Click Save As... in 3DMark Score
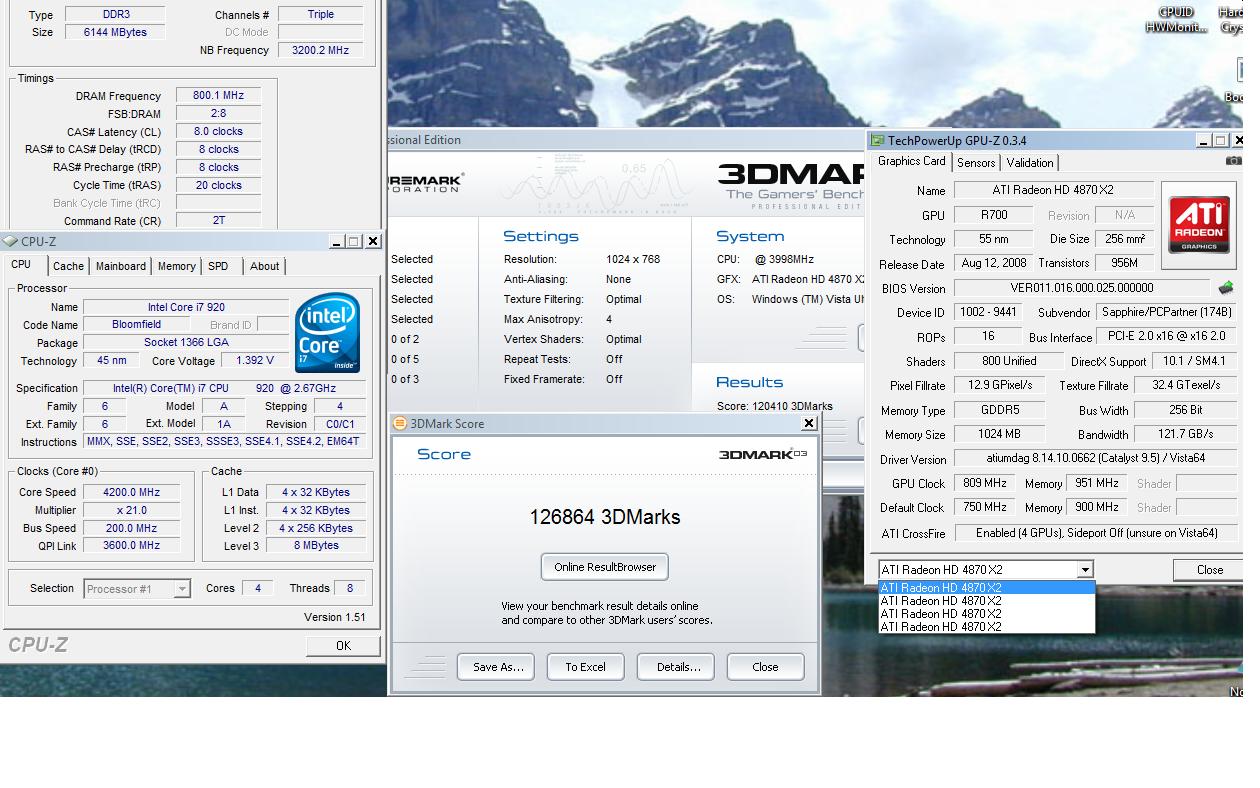This screenshot has height=788, width=1260. 498,667
